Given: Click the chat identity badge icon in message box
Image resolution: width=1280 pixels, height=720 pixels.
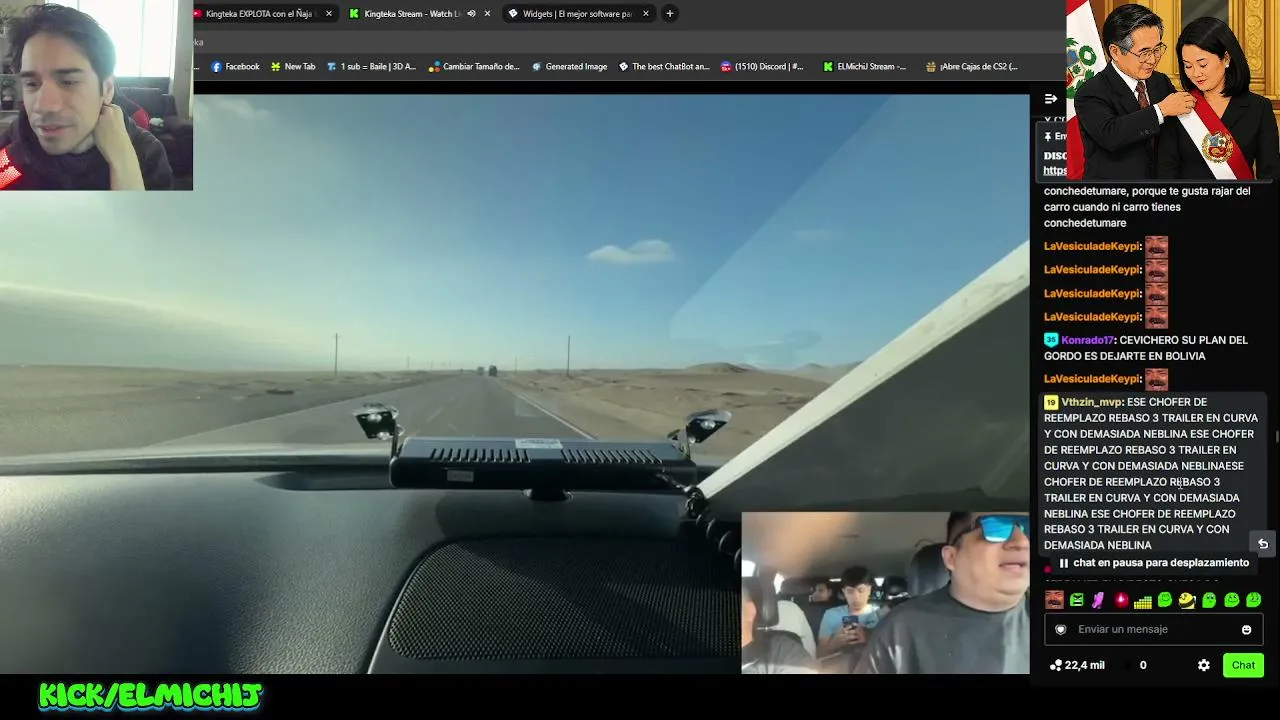Looking at the screenshot, I should (1061, 630).
